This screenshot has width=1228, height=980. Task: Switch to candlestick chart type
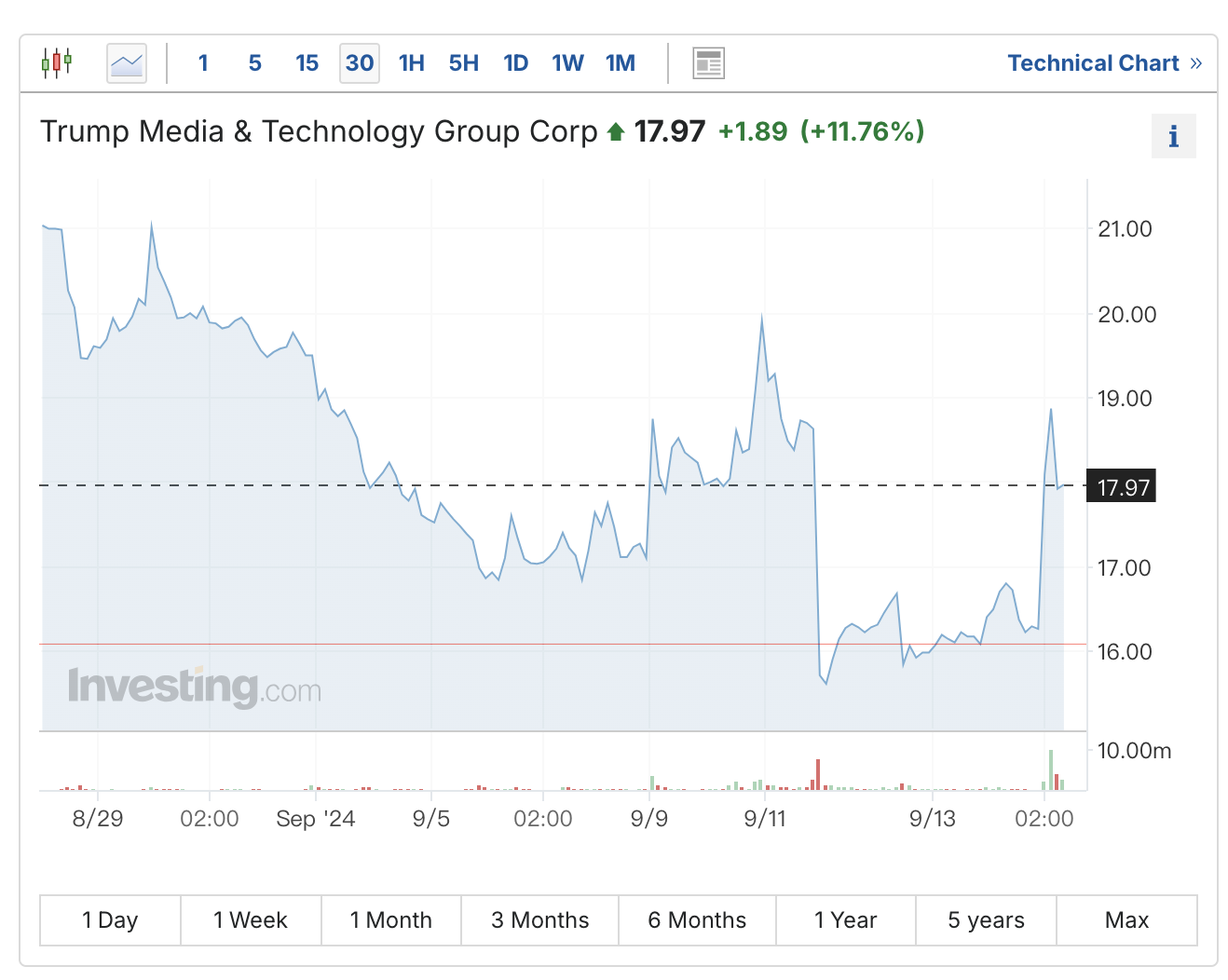pos(57,62)
